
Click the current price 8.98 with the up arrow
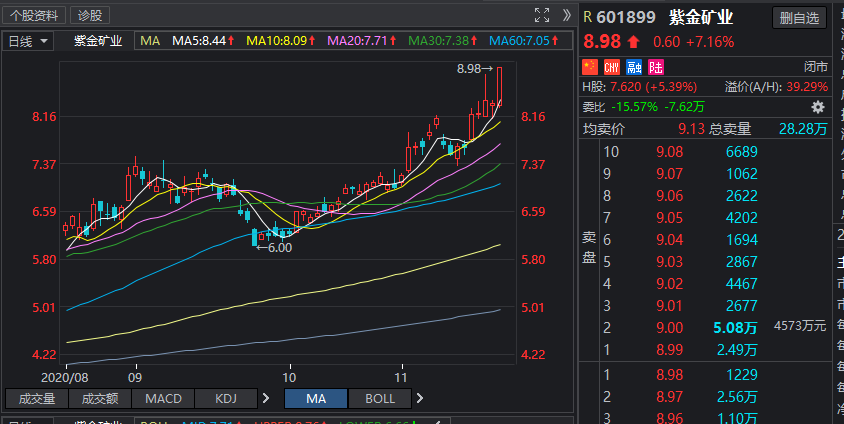[611, 41]
